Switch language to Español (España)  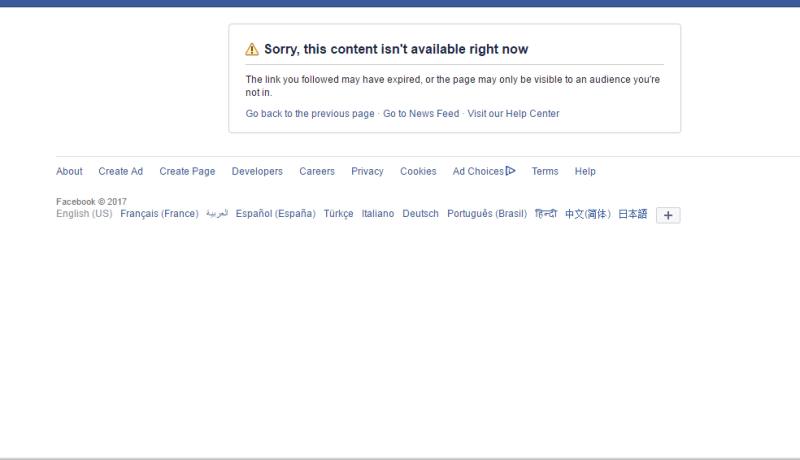click(x=276, y=214)
